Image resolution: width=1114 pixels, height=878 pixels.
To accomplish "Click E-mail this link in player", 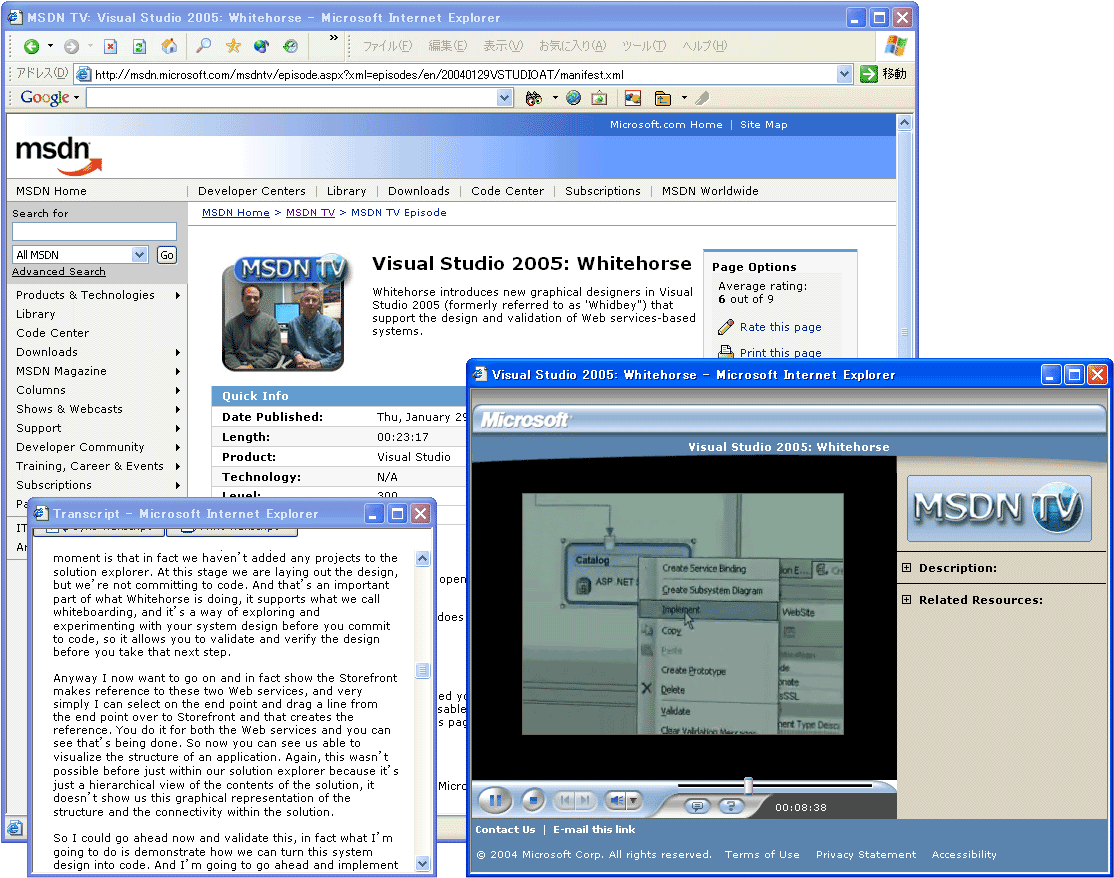I will pyautogui.click(x=594, y=830).
